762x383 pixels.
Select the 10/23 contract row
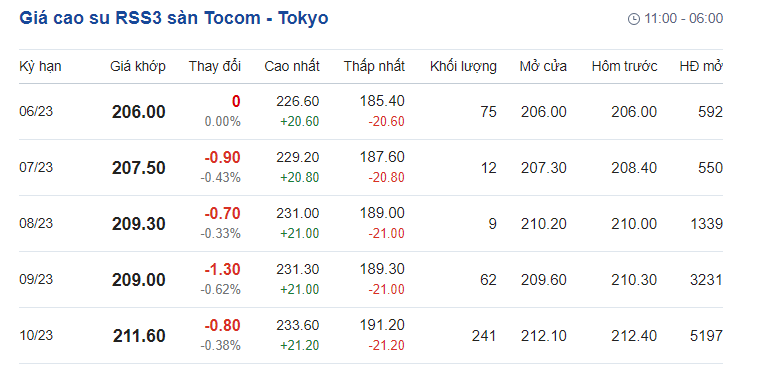(371, 335)
